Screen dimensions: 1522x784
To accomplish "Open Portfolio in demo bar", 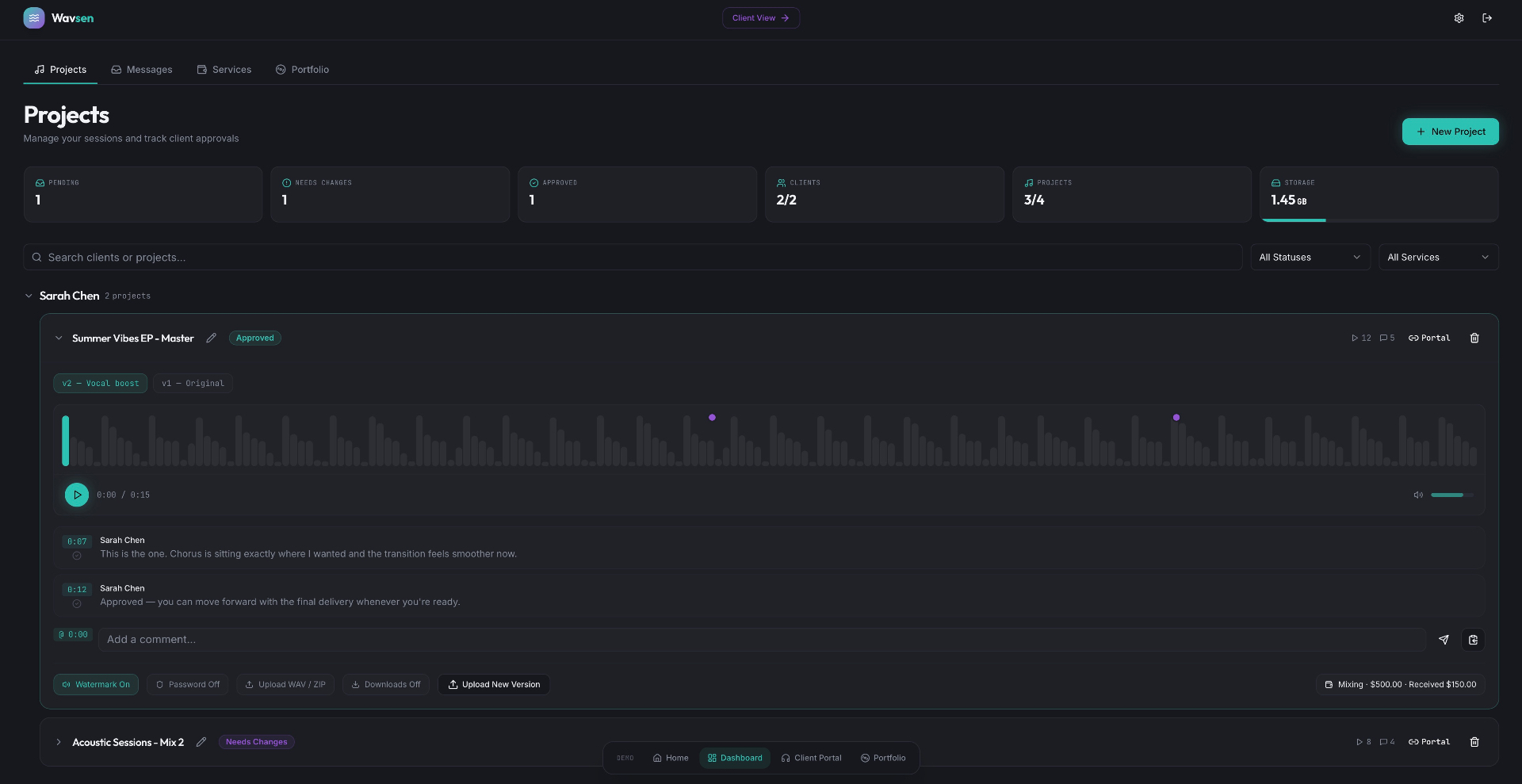I will [x=883, y=758].
